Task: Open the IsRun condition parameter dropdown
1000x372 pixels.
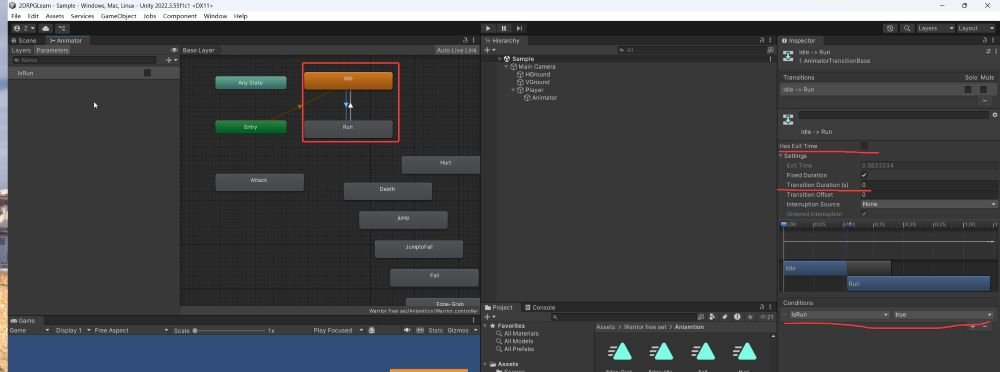Action: (x=839, y=315)
